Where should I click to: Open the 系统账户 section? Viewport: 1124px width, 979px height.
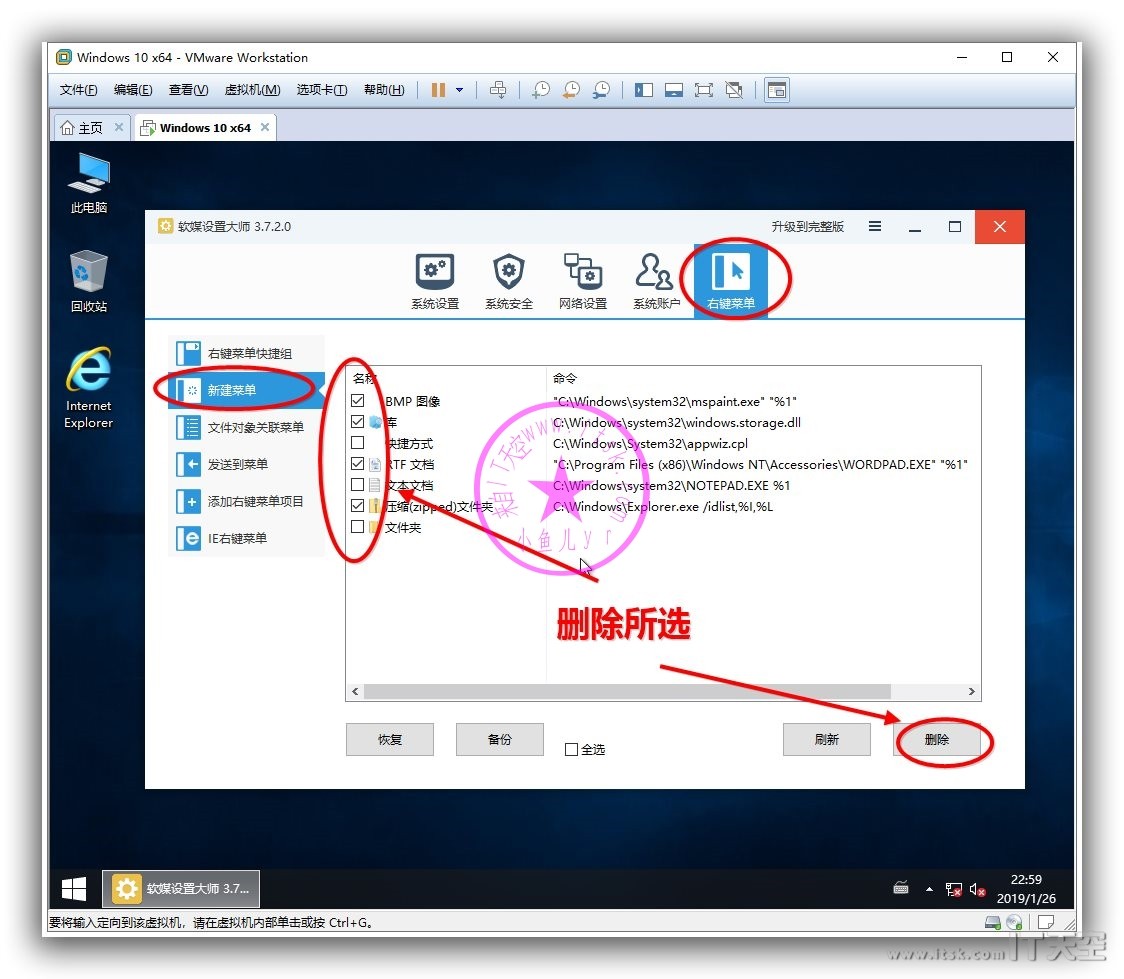(657, 281)
